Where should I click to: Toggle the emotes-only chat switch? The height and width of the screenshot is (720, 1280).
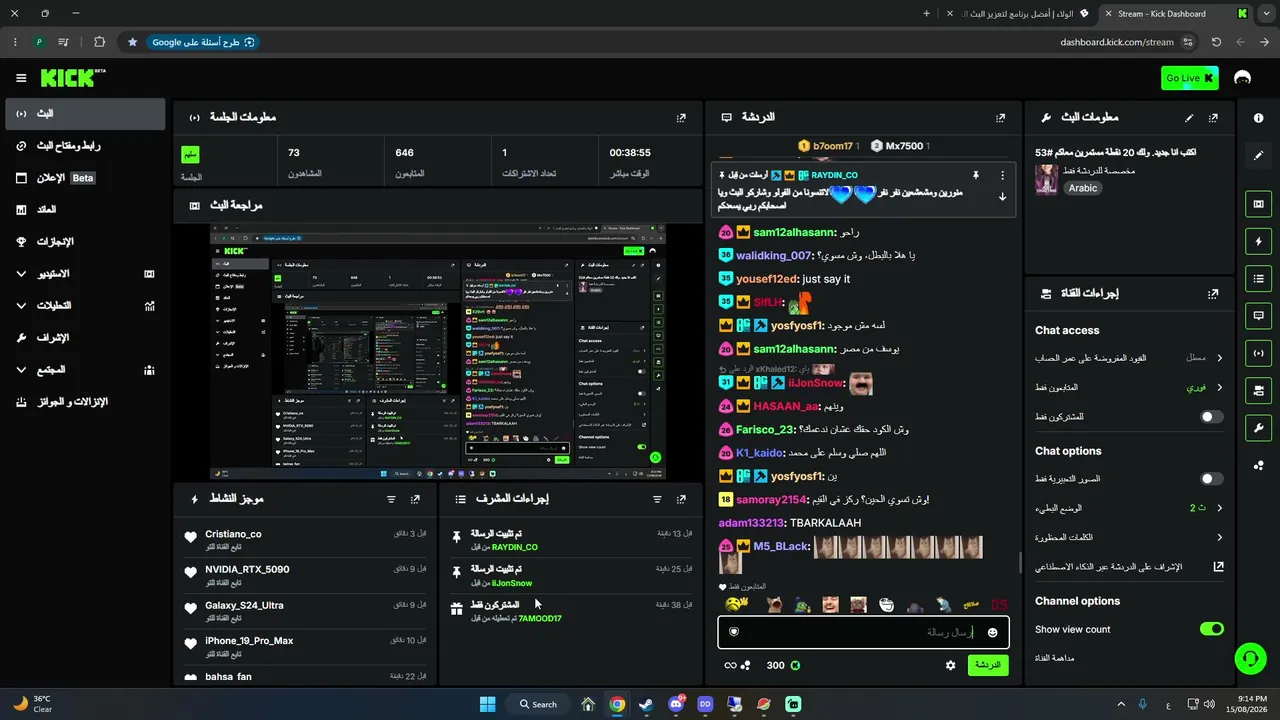coord(1211,479)
